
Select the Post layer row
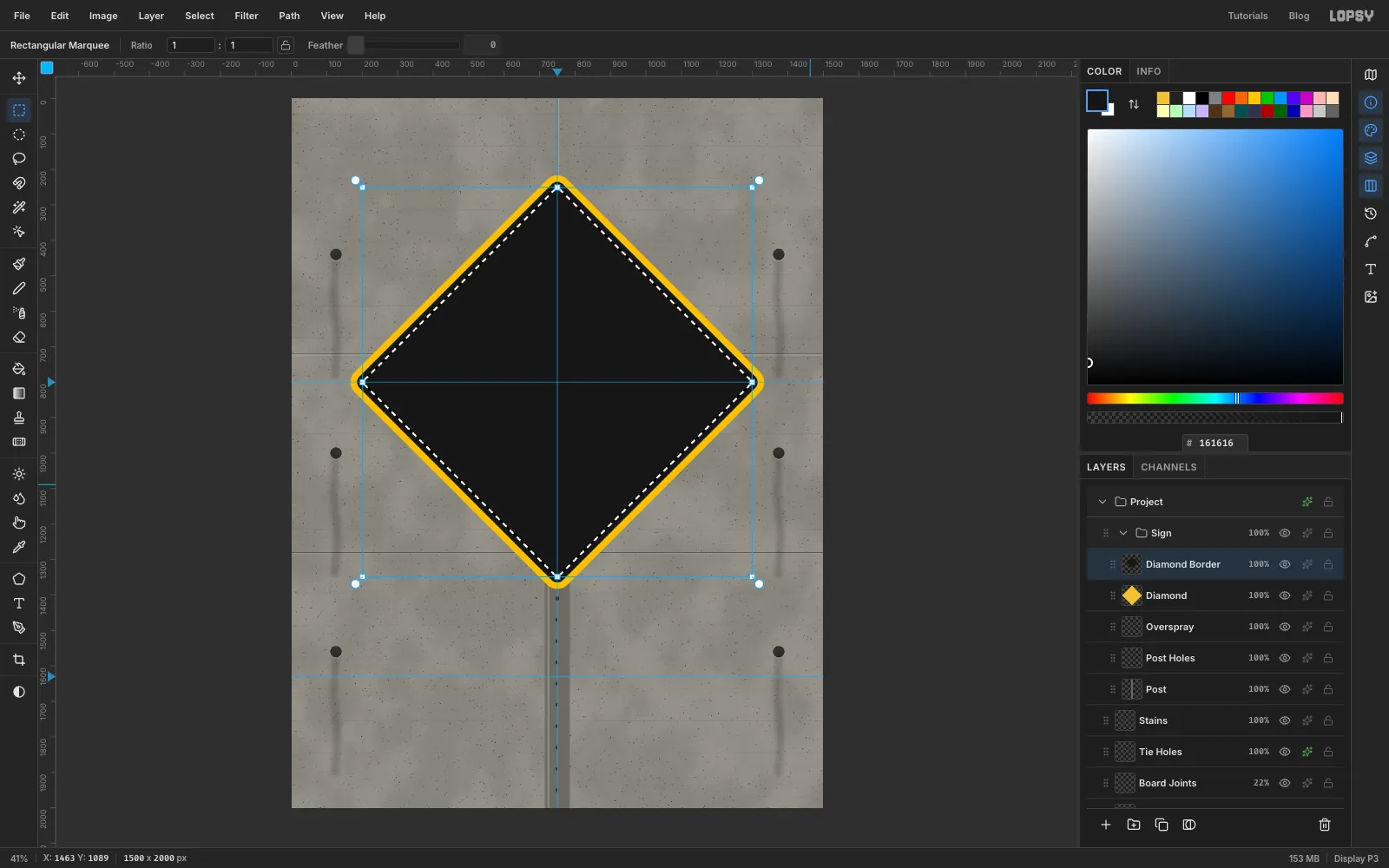tap(1215, 689)
